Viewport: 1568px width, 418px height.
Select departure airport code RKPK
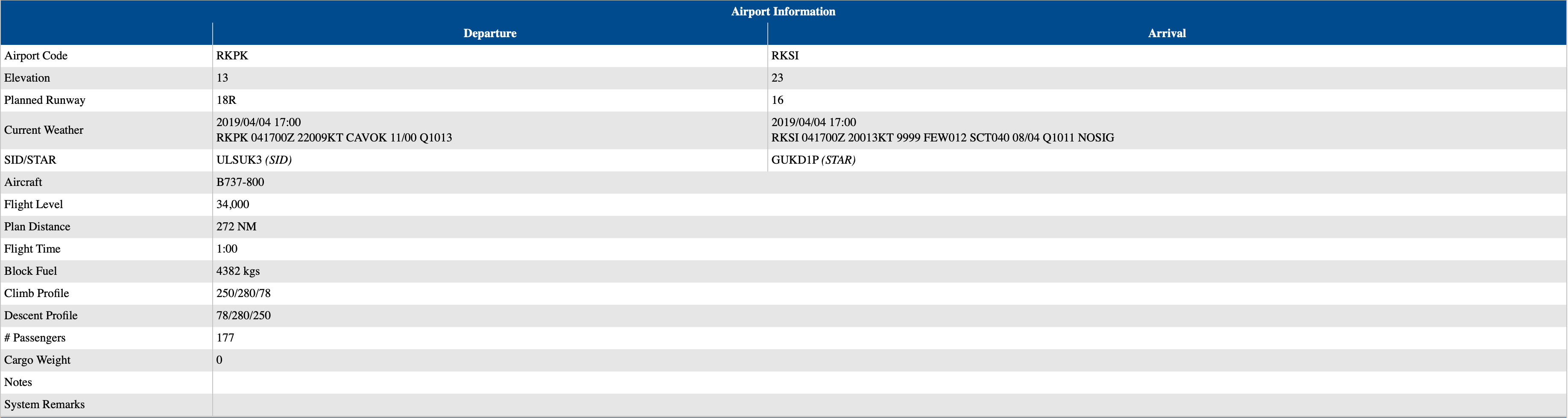coord(232,56)
